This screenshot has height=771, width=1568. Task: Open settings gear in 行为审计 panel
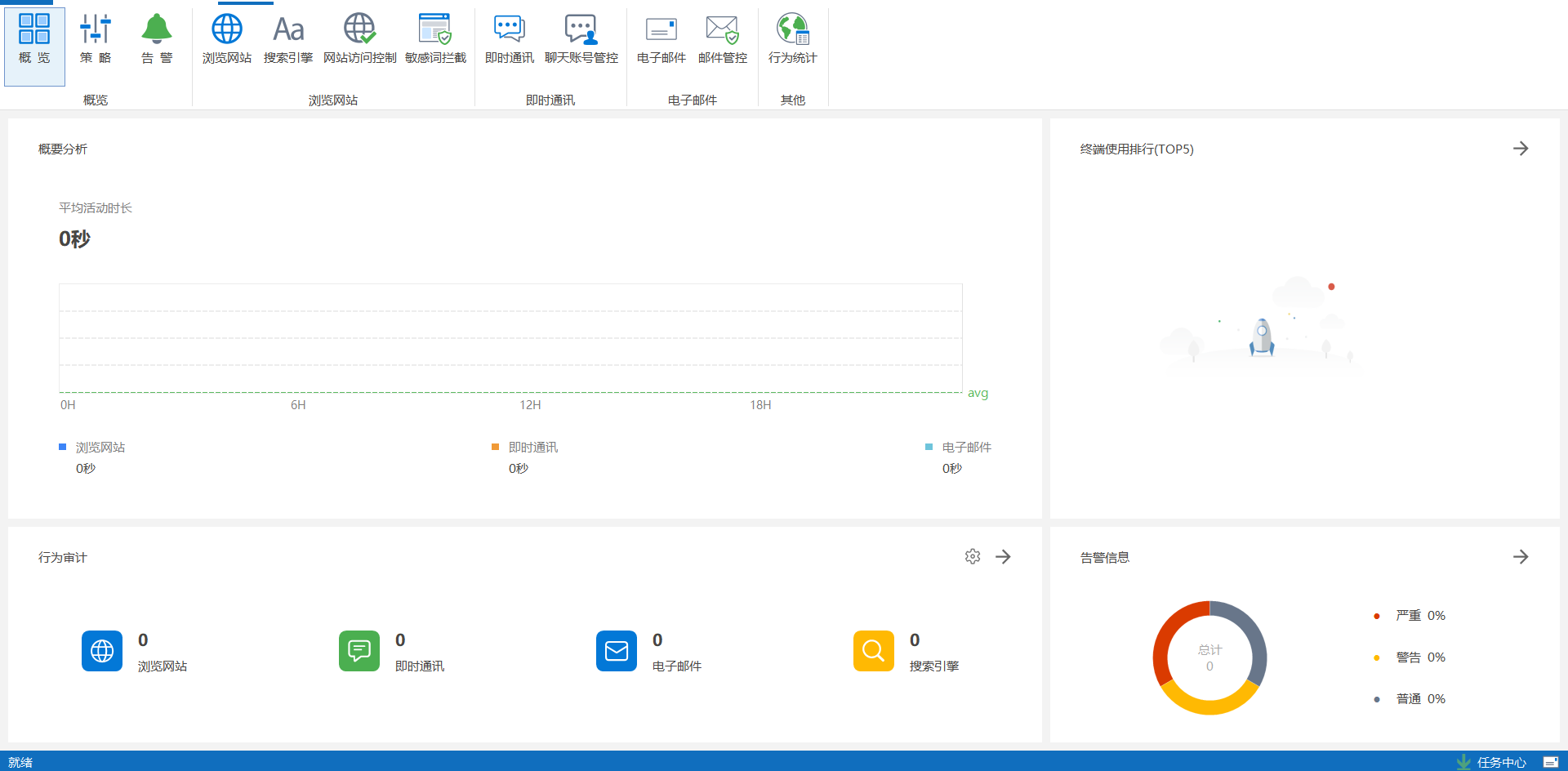(x=973, y=556)
